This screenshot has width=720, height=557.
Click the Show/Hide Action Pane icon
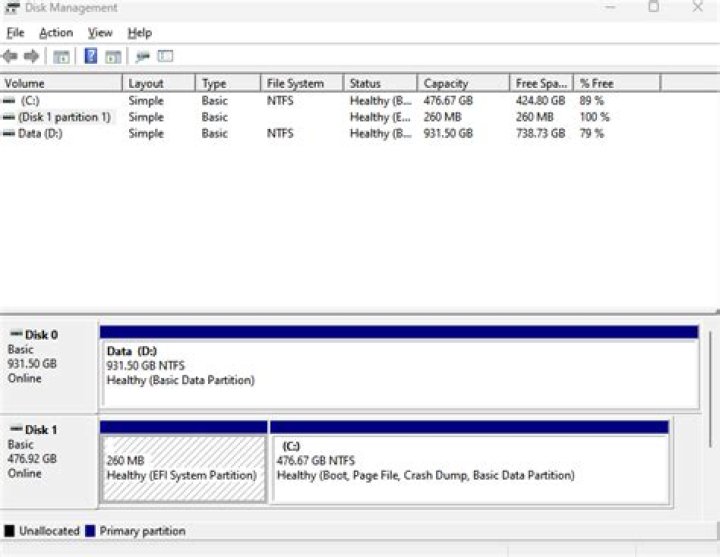113,57
